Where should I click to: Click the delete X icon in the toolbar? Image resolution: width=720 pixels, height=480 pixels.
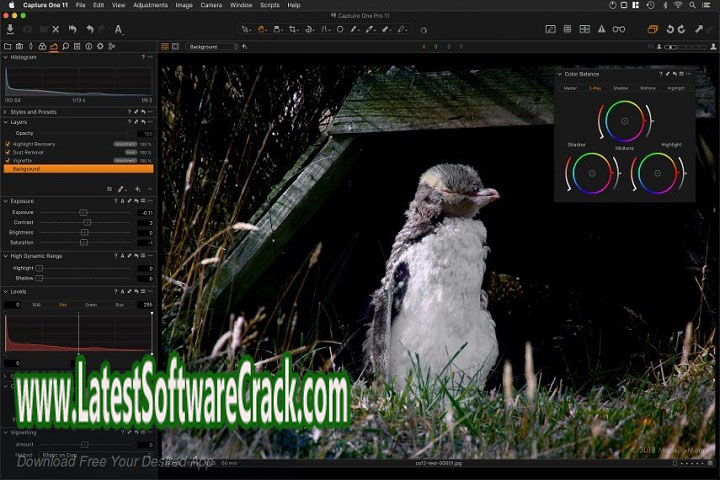point(56,29)
